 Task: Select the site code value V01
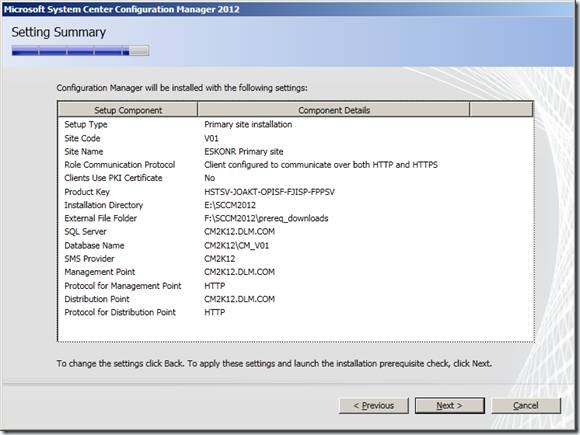(x=211, y=138)
